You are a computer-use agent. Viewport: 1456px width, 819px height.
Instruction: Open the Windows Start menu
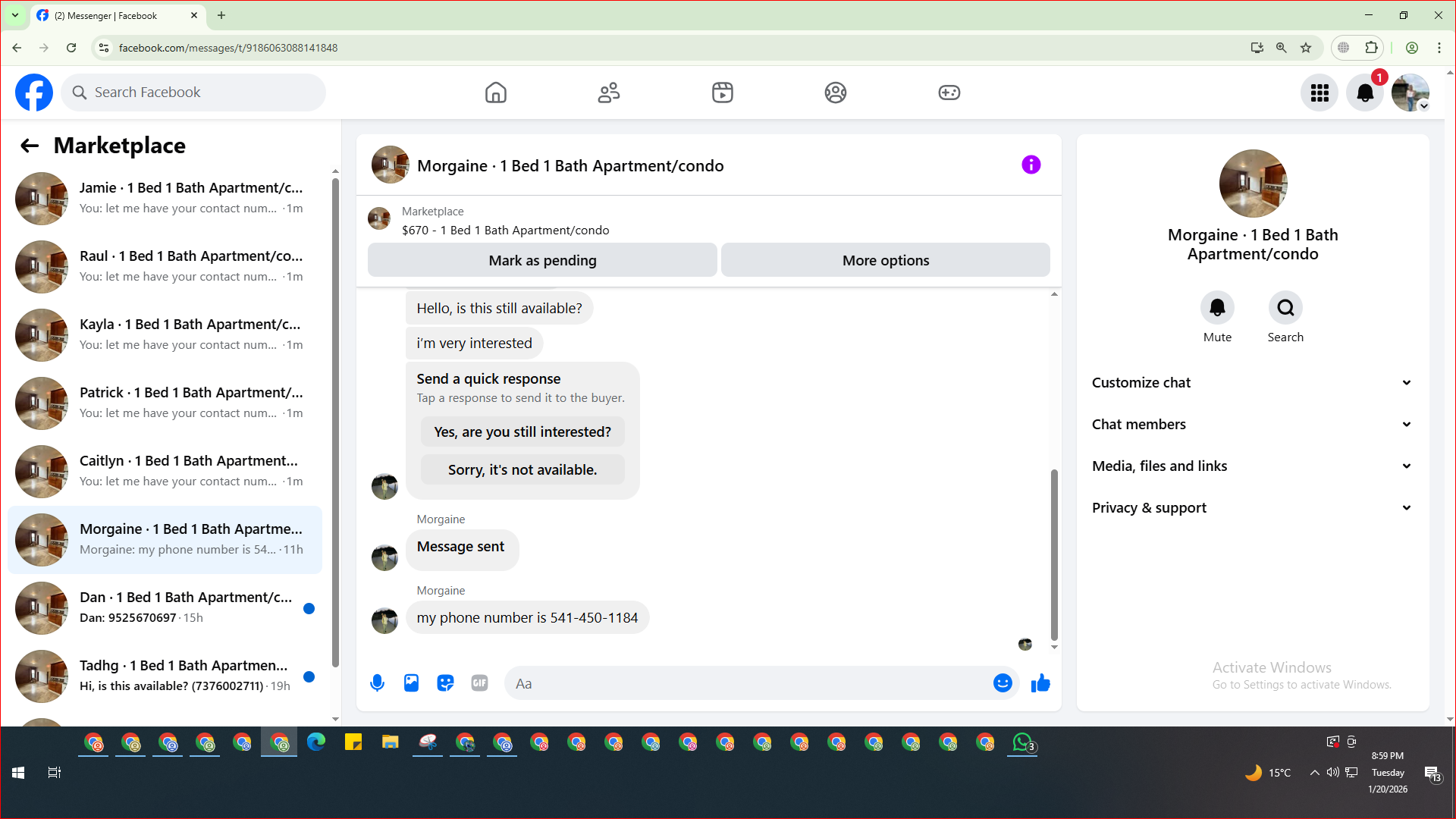[18, 773]
